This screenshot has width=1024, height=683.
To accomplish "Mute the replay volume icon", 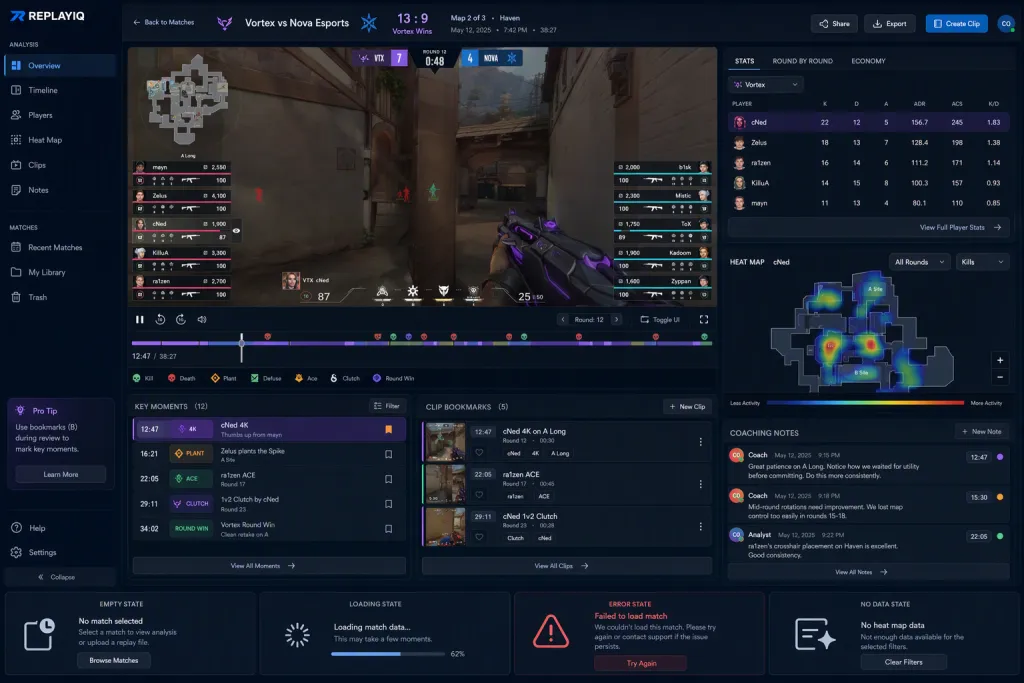I will coord(202,319).
